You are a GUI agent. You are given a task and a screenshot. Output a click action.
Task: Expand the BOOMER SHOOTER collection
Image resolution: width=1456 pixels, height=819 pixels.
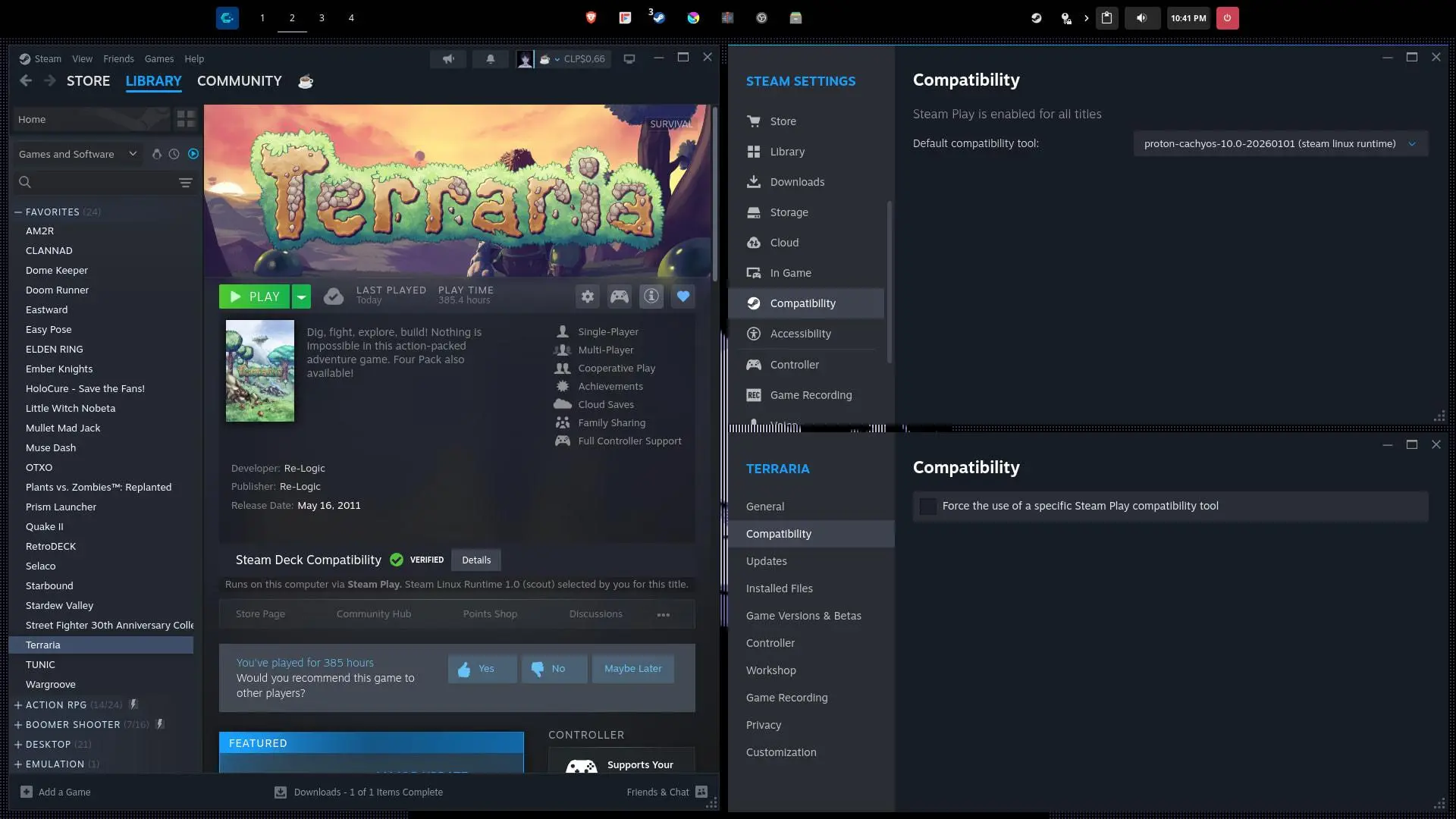click(x=18, y=725)
